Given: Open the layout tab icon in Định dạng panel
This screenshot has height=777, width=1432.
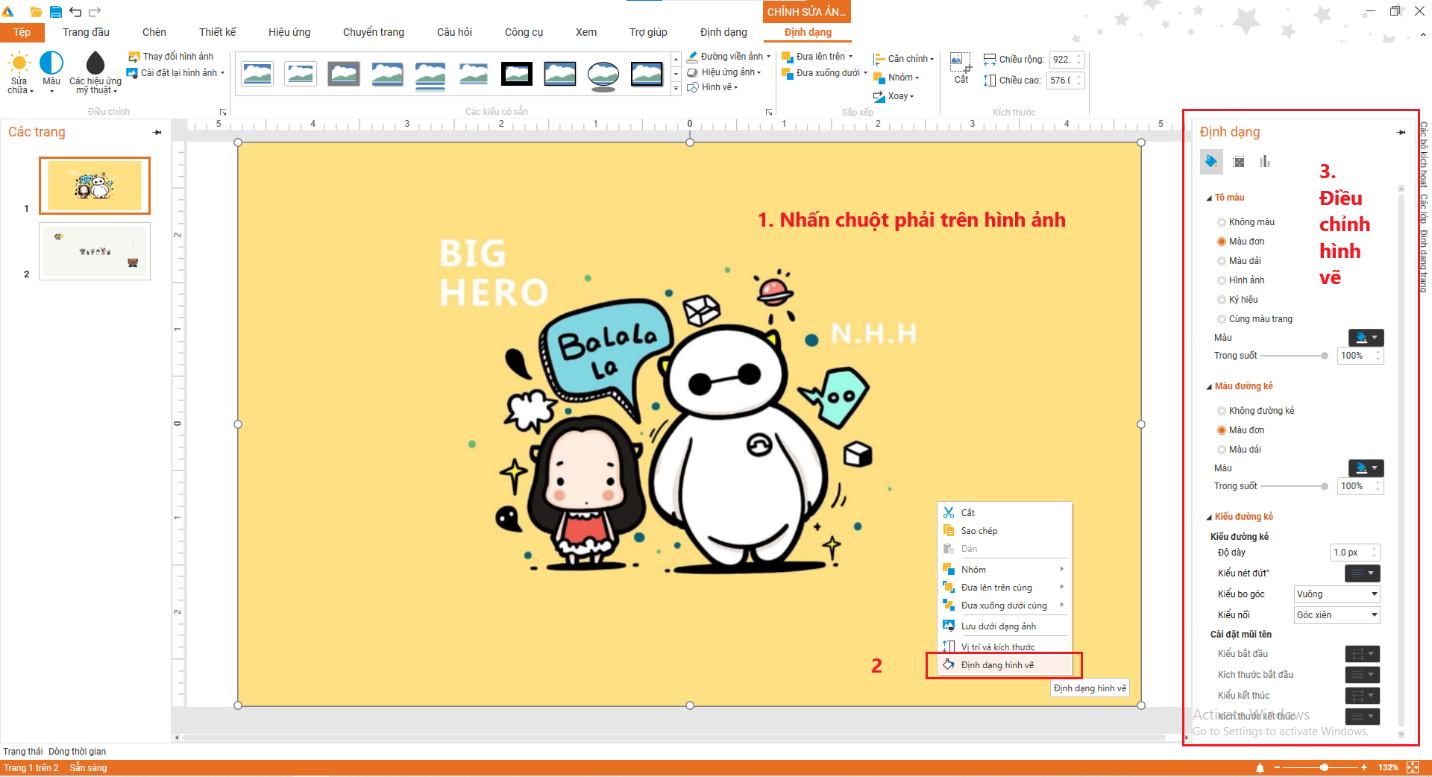Looking at the screenshot, I should (x=1239, y=161).
